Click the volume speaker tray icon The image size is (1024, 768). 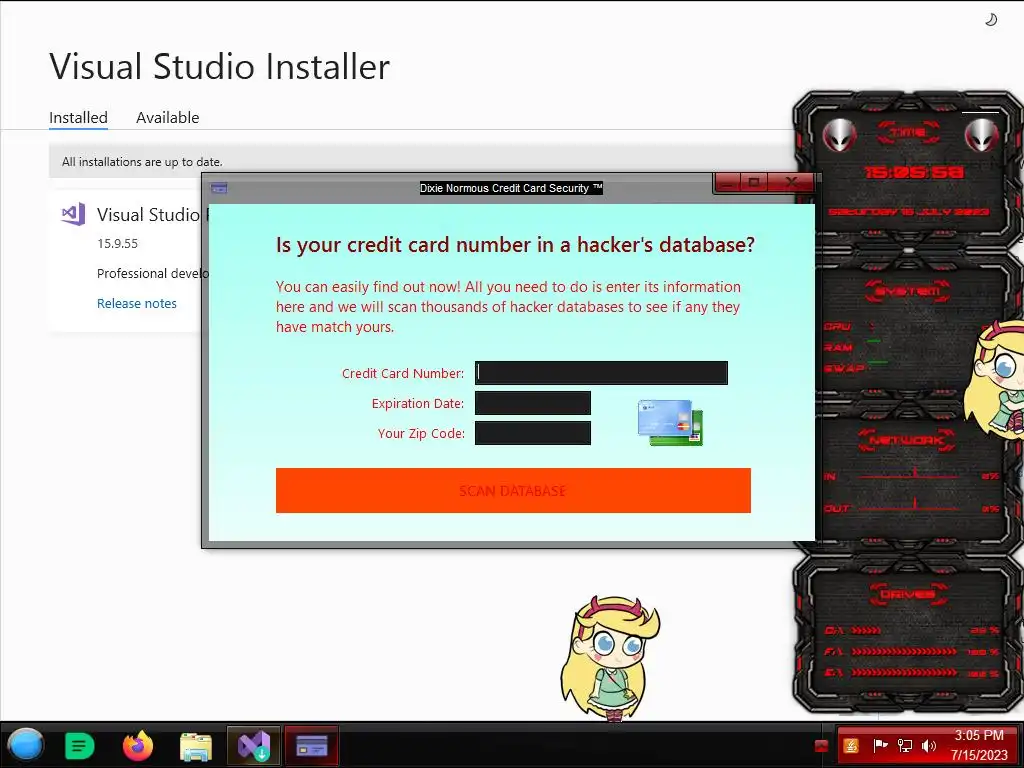pyautogui.click(x=928, y=746)
